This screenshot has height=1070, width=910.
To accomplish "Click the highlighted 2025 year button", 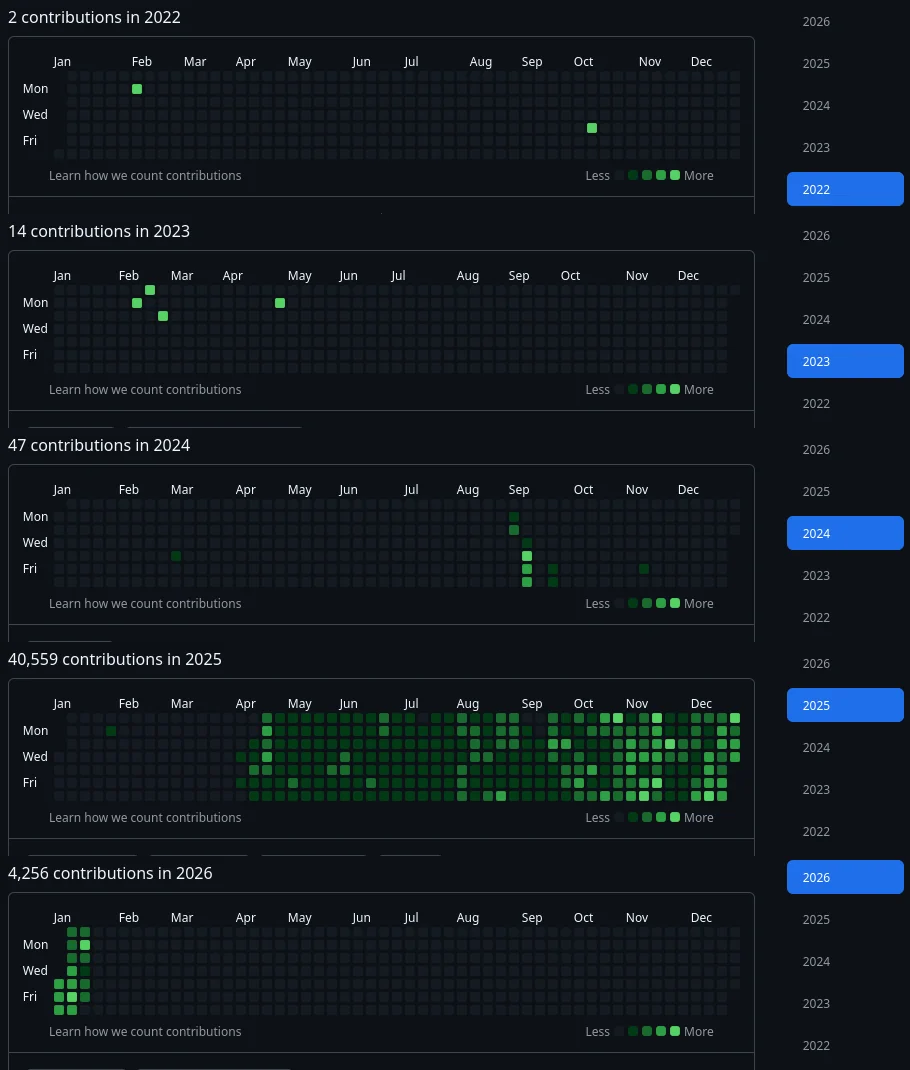I will point(845,705).
